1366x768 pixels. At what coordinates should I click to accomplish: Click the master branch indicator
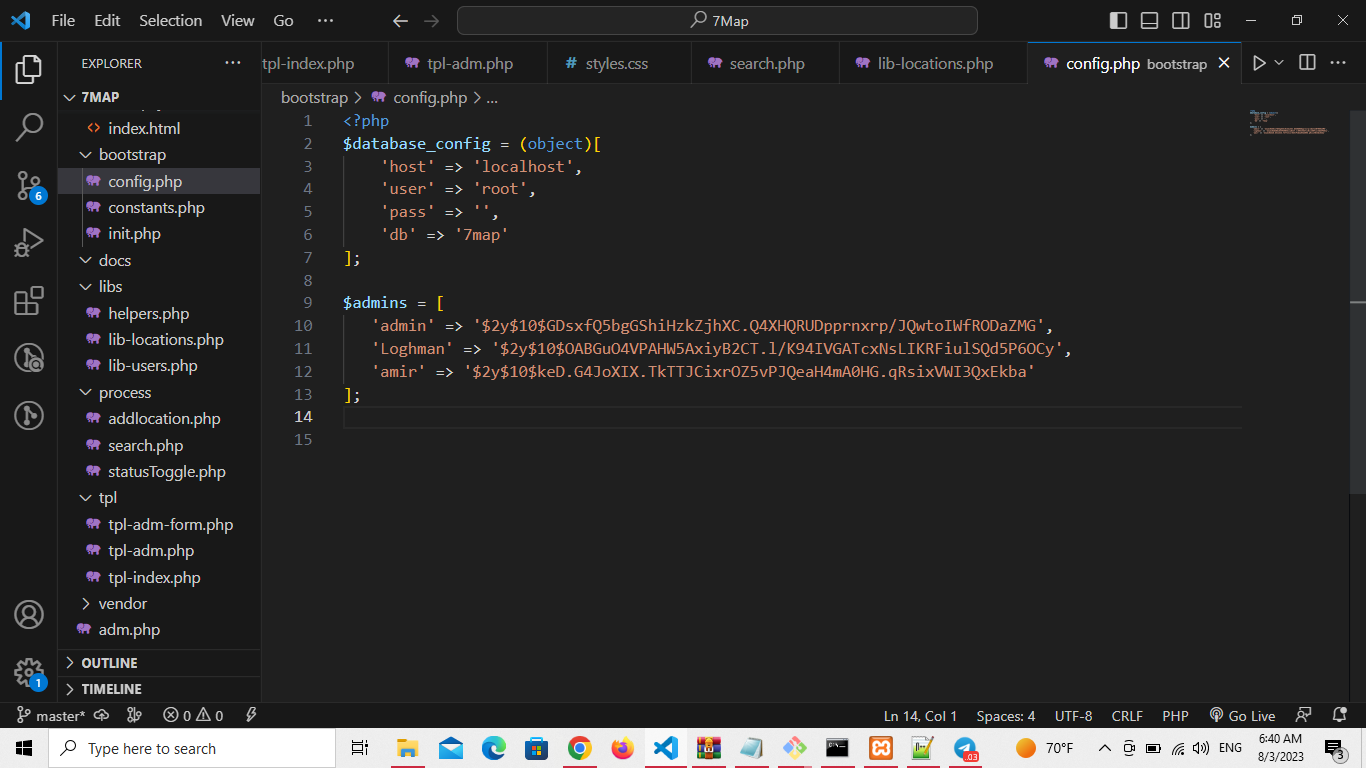51,716
